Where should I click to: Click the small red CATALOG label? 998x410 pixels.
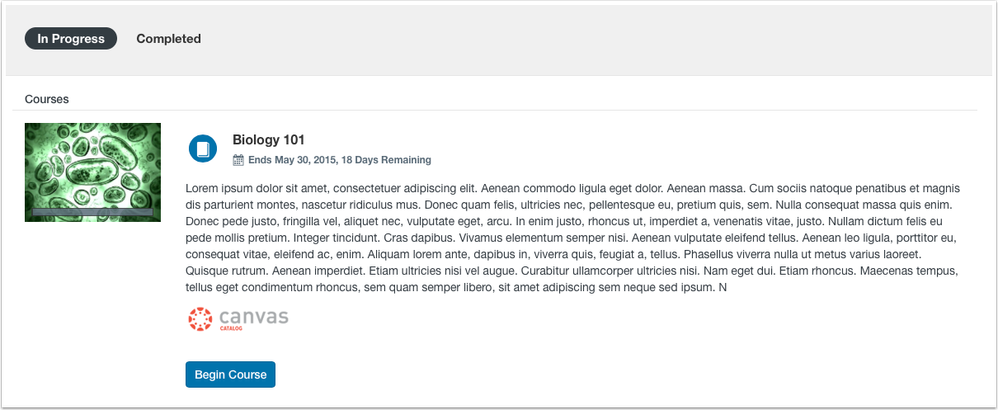coord(231,329)
